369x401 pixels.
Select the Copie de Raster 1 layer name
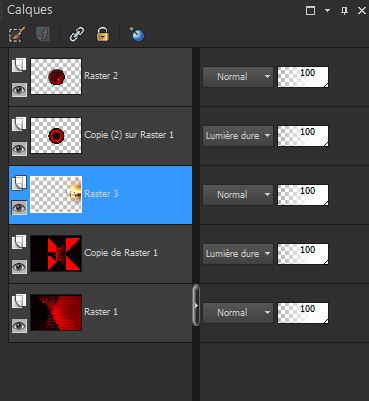121,253
